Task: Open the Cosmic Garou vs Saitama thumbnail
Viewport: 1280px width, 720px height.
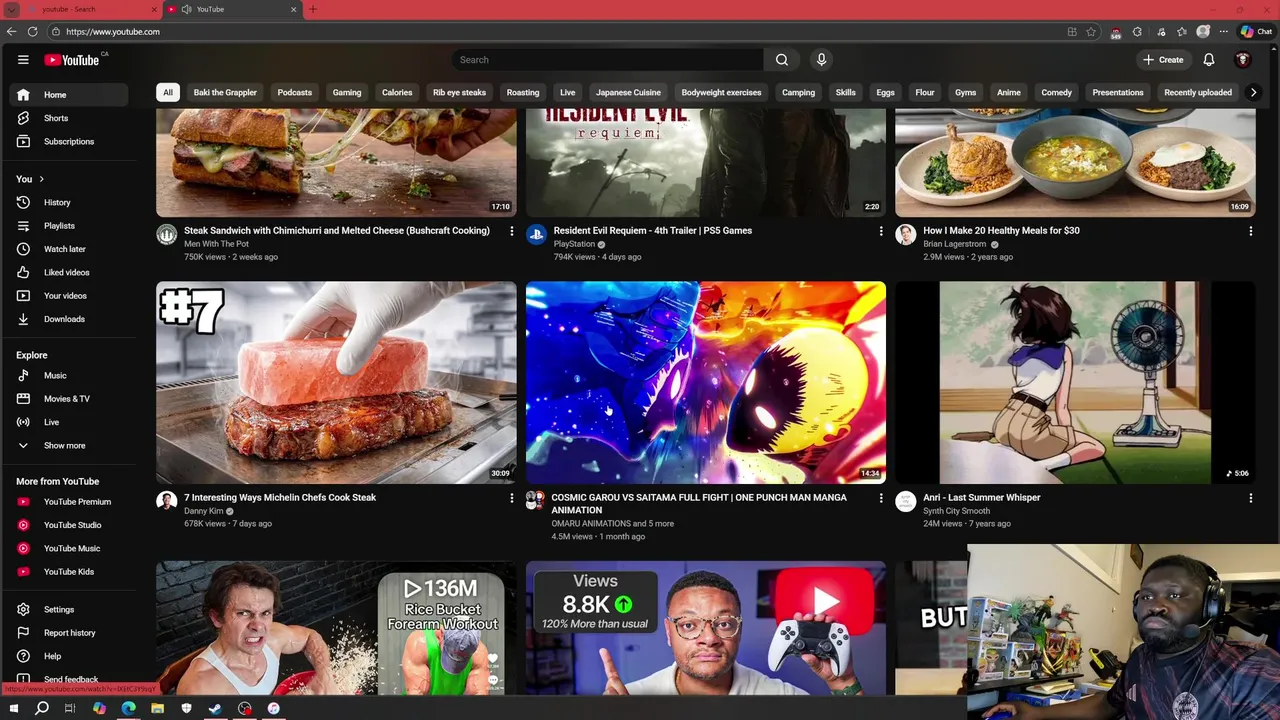Action: click(706, 382)
